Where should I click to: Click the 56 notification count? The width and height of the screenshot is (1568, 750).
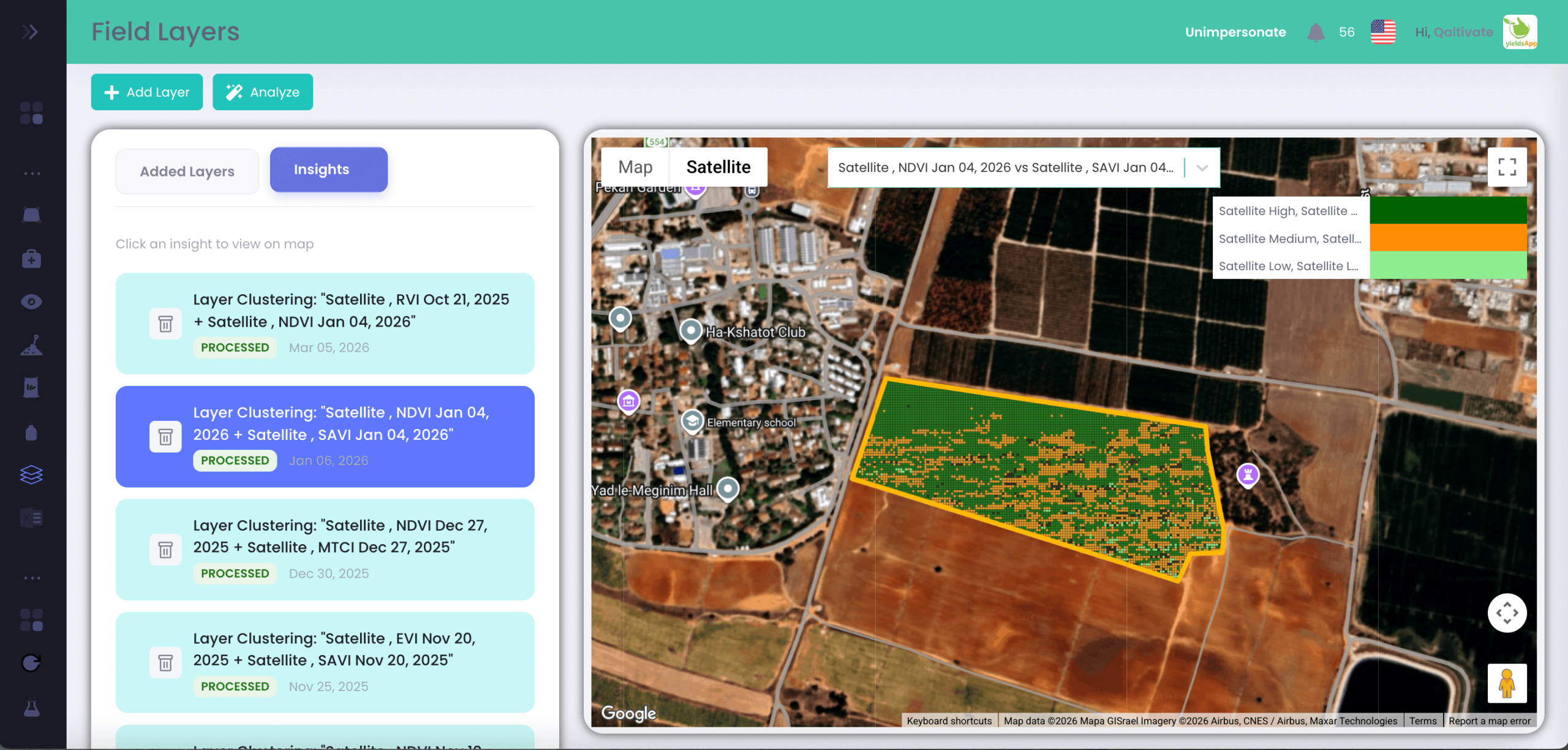pyautogui.click(x=1346, y=32)
